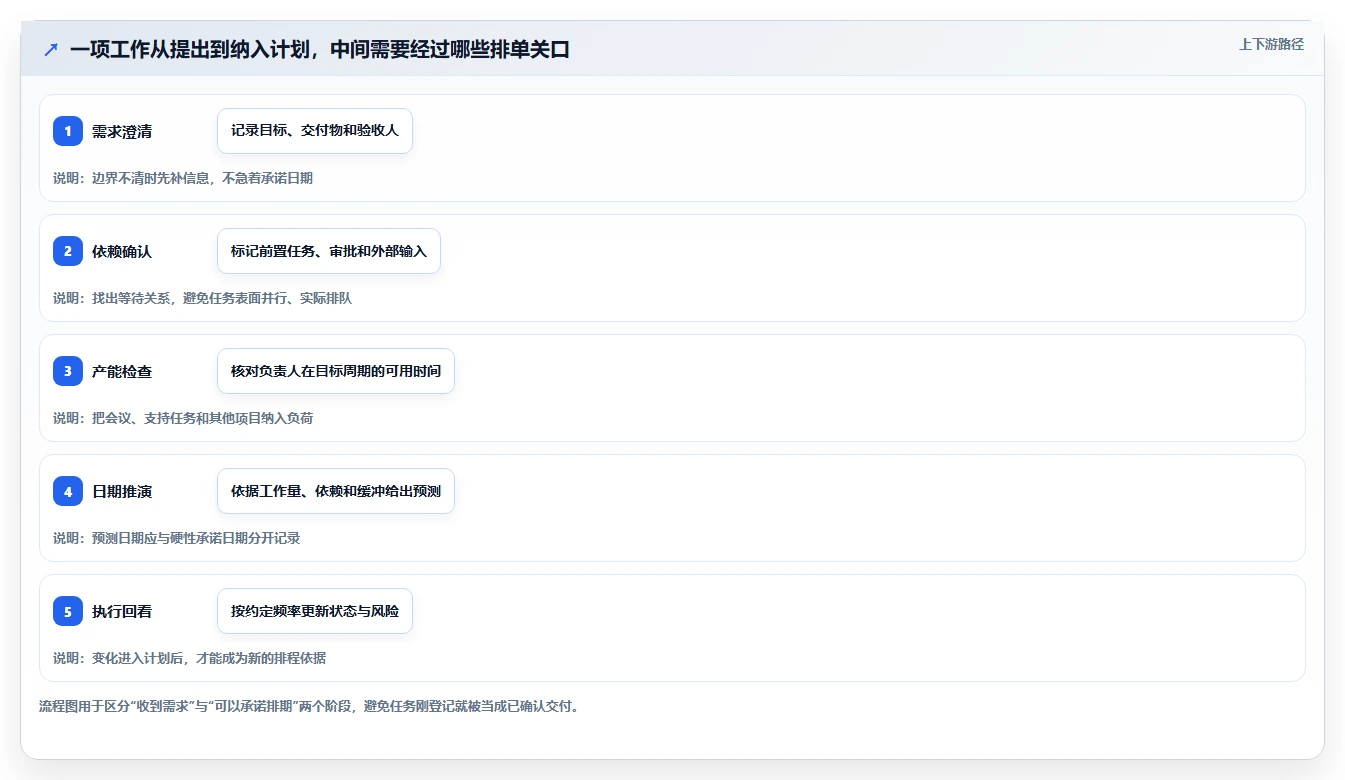Viewport: 1345px width, 780px height.
Task: Open the 按约定频率更新状态与风险 chip
Action: pyautogui.click(x=315, y=611)
